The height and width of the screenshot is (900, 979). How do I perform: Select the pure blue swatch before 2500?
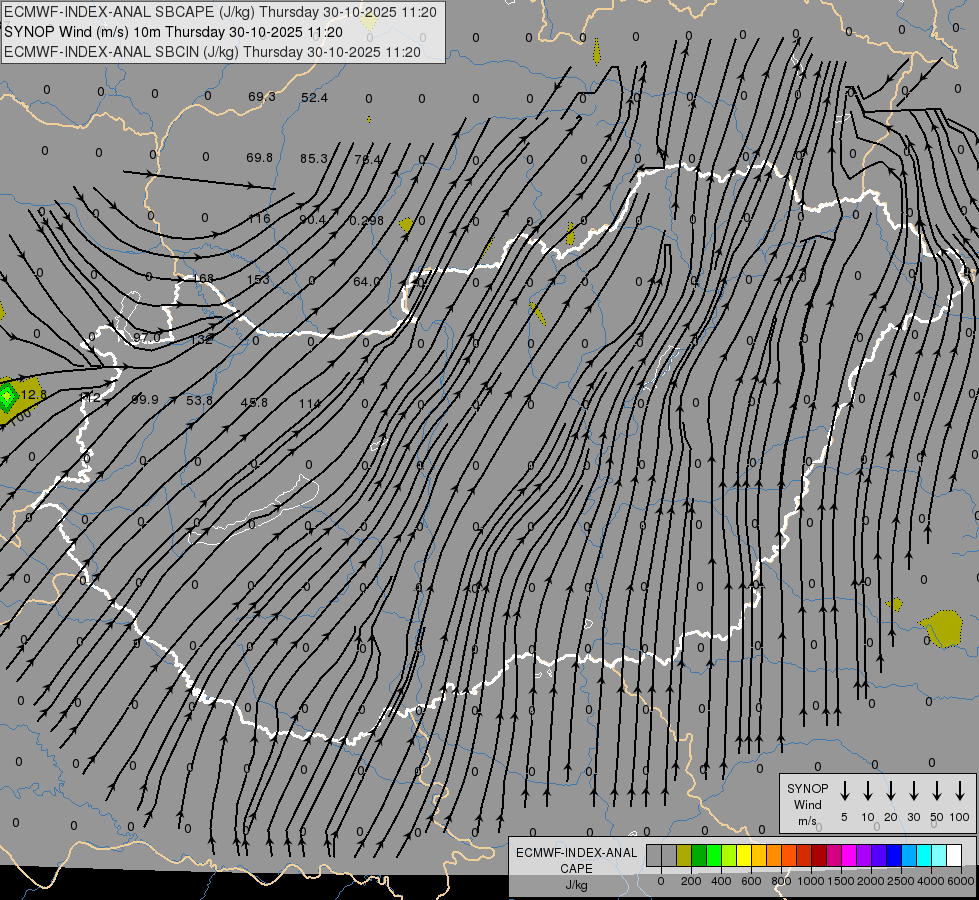point(895,855)
